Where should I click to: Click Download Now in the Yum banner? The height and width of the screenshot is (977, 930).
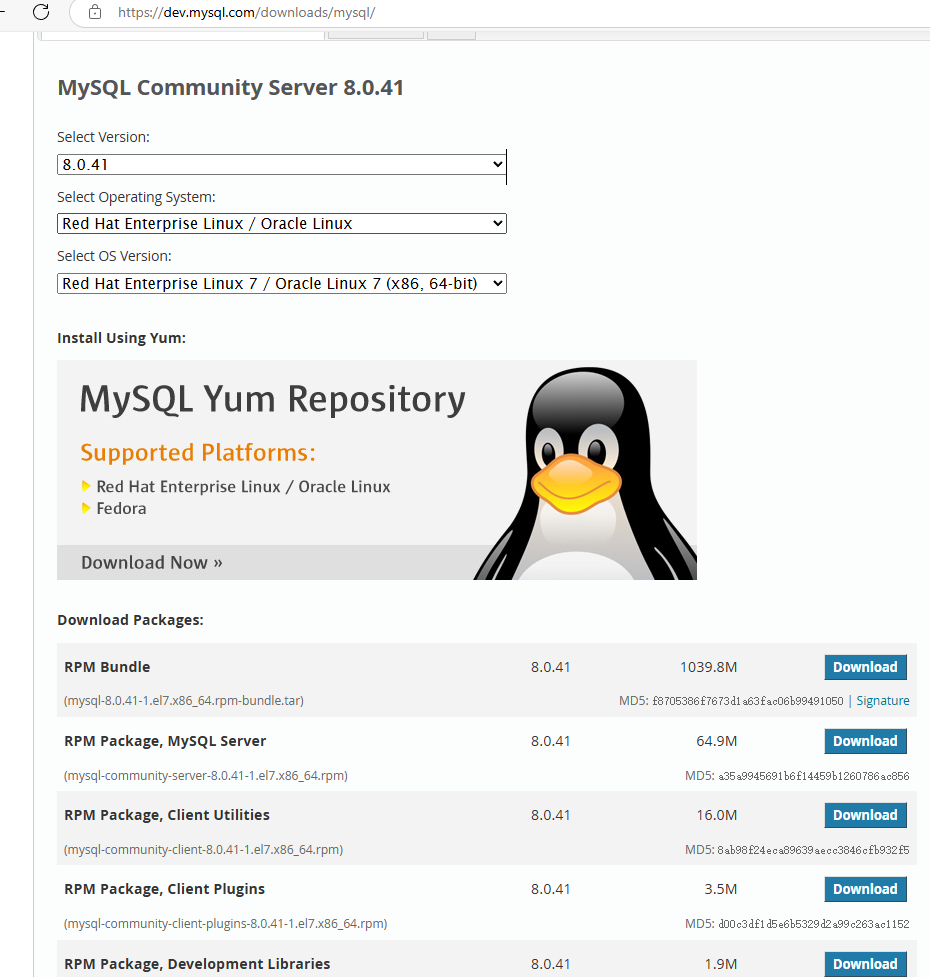152,563
